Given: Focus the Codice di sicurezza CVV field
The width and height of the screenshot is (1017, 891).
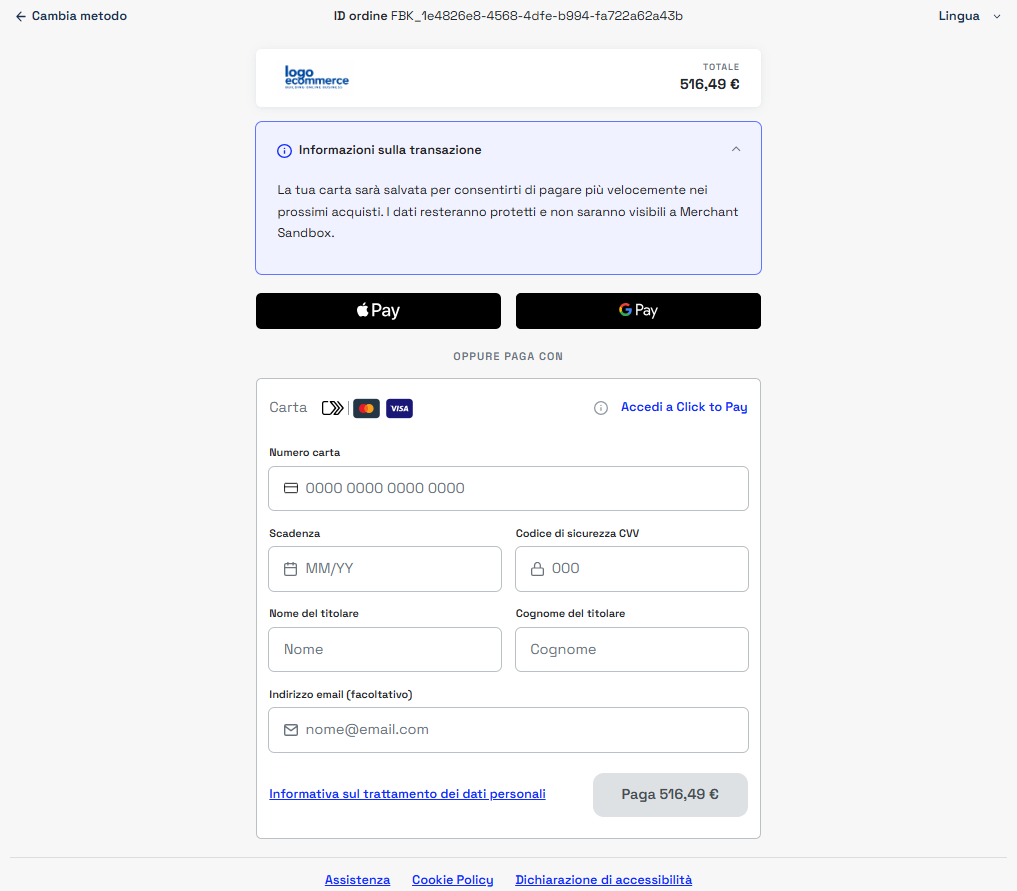Looking at the screenshot, I should tap(632, 569).
